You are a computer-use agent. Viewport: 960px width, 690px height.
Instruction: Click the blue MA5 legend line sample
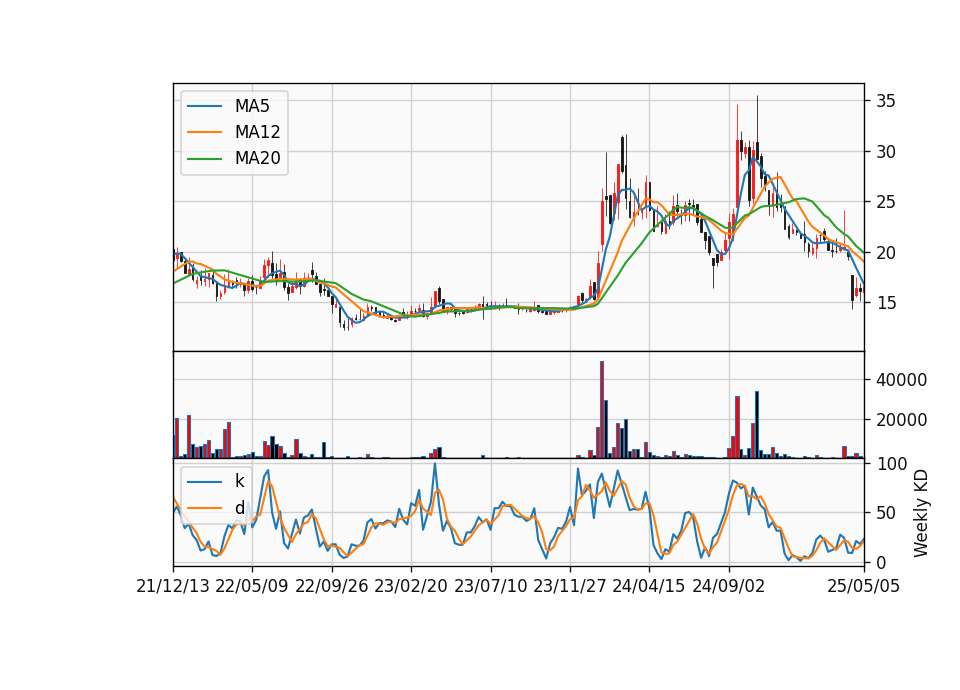pos(204,106)
